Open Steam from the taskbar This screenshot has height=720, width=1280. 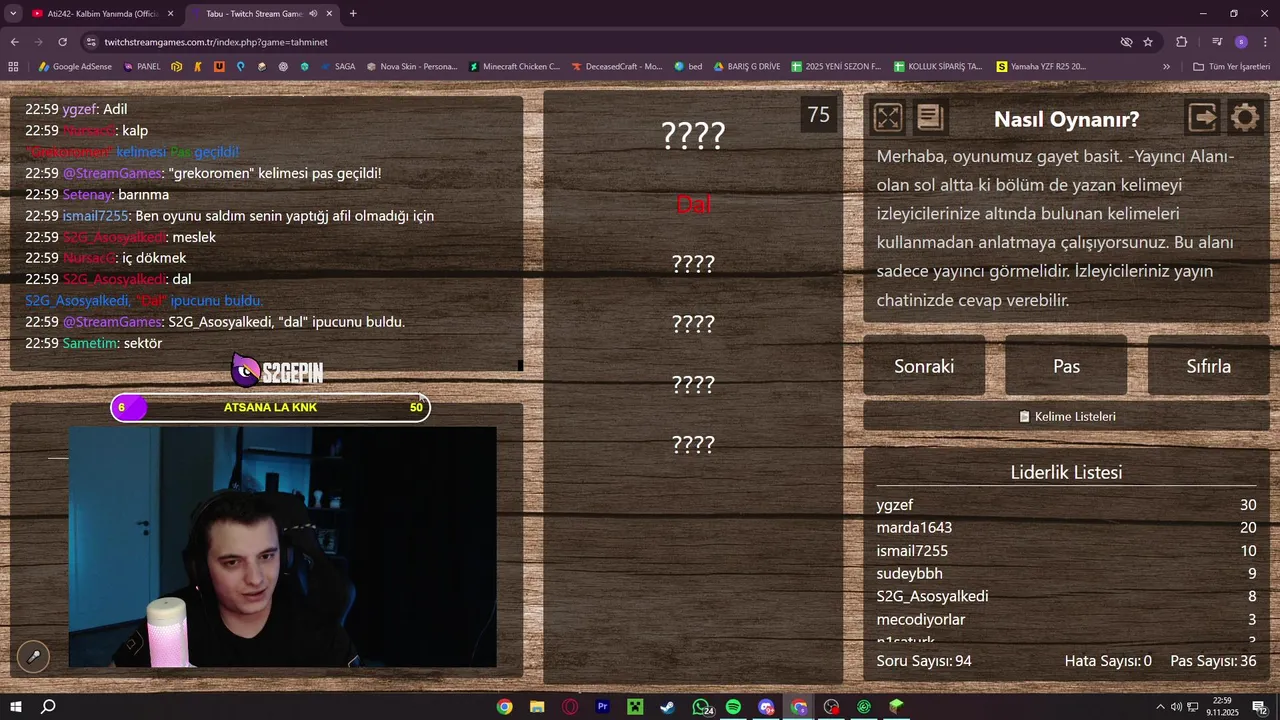[667, 707]
